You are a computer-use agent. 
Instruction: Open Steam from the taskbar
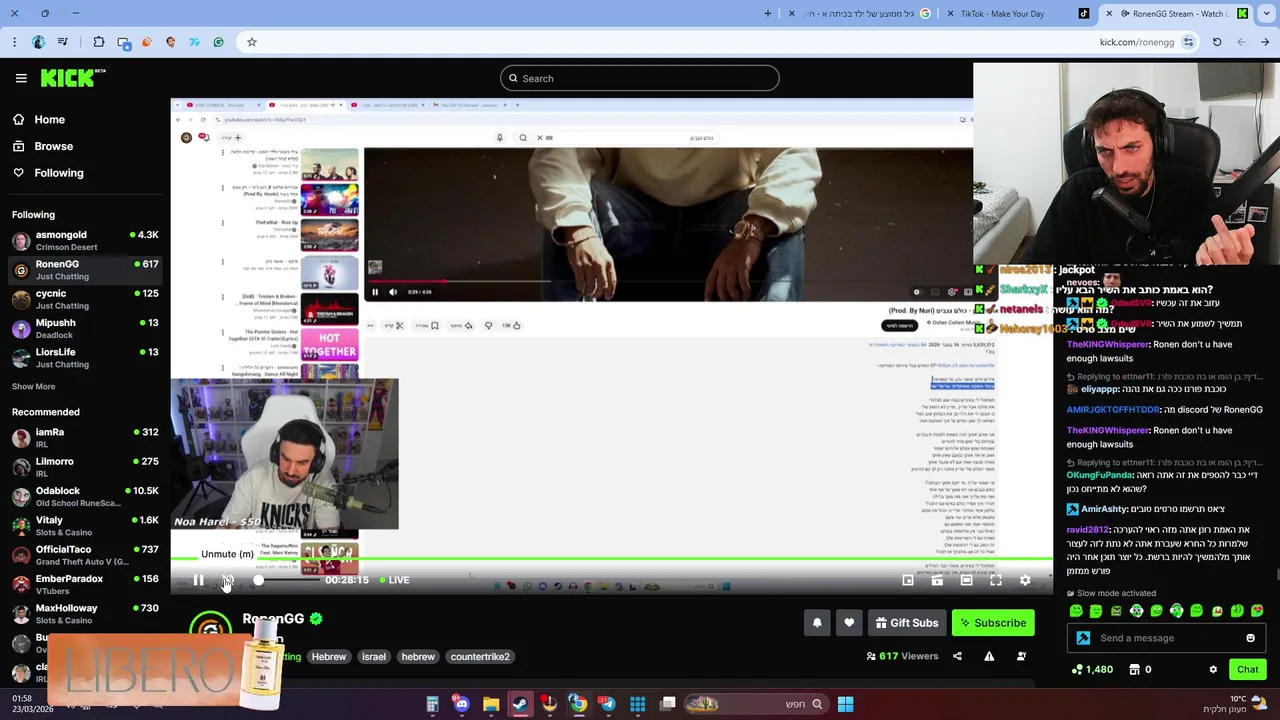(520, 704)
